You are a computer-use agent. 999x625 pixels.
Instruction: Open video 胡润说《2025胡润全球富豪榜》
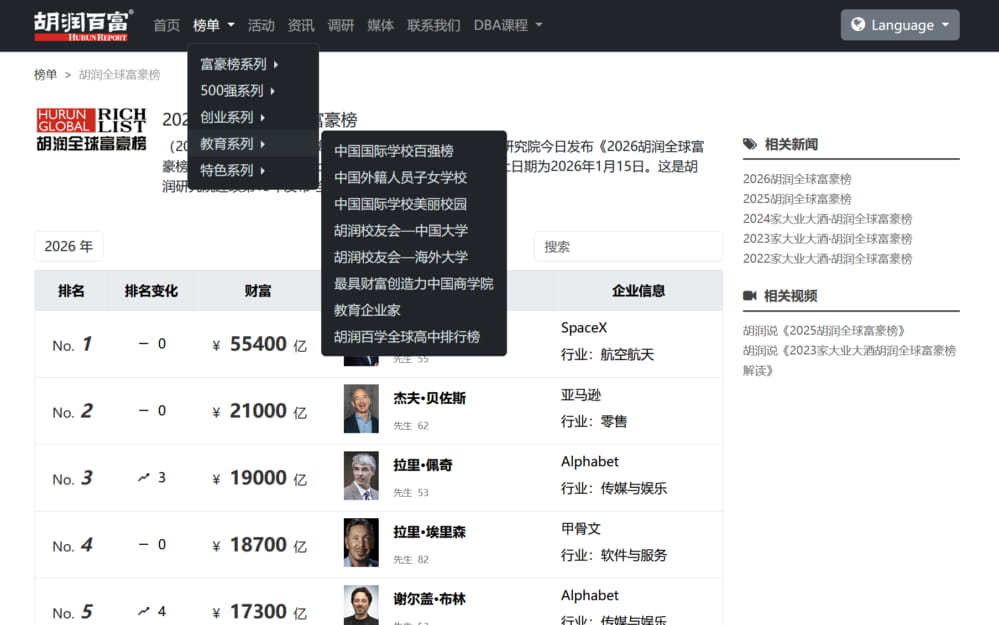tap(824, 331)
